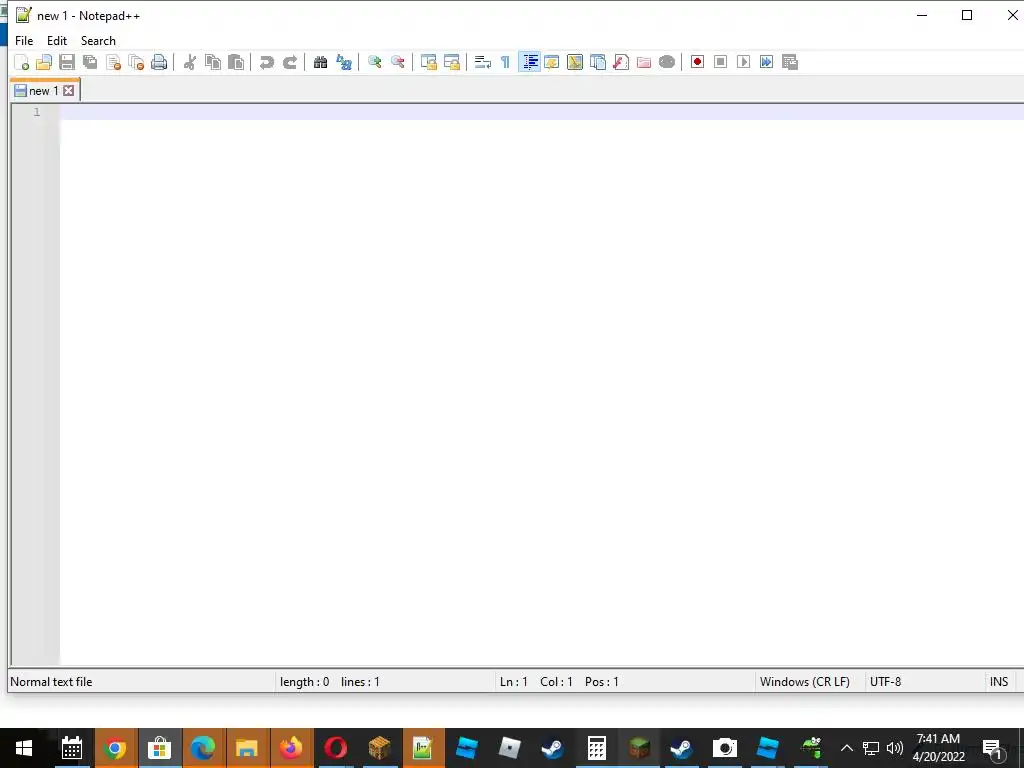This screenshot has width=1024, height=768.
Task: Paste using the clipboard toolbar icon
Action: pyautogui.click(x=236, y=62)
